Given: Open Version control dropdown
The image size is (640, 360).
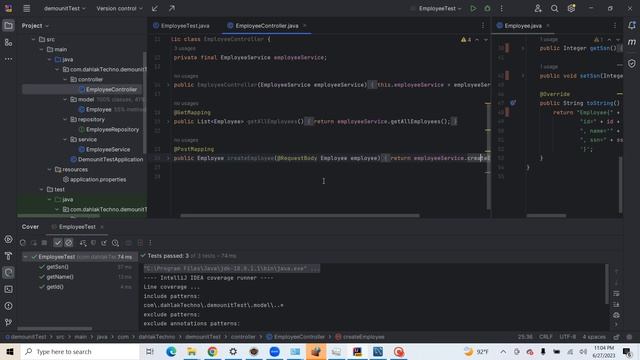Looking at the screenshot, I should (x=119, y=8).
